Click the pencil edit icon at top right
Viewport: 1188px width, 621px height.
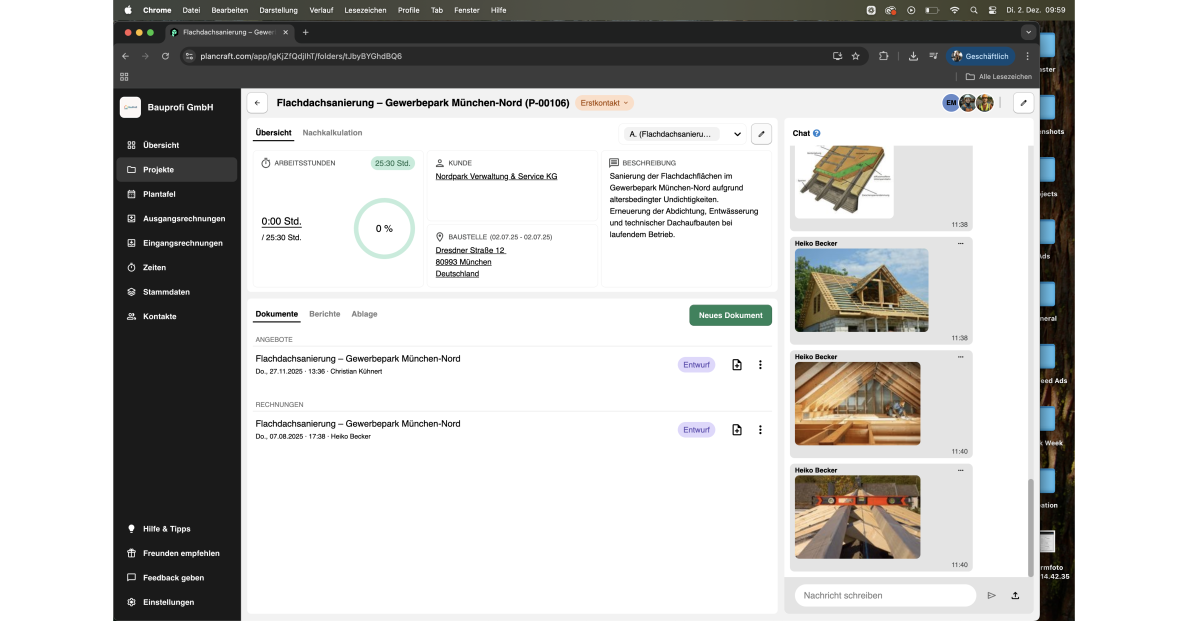click(x=1023, y=103)
